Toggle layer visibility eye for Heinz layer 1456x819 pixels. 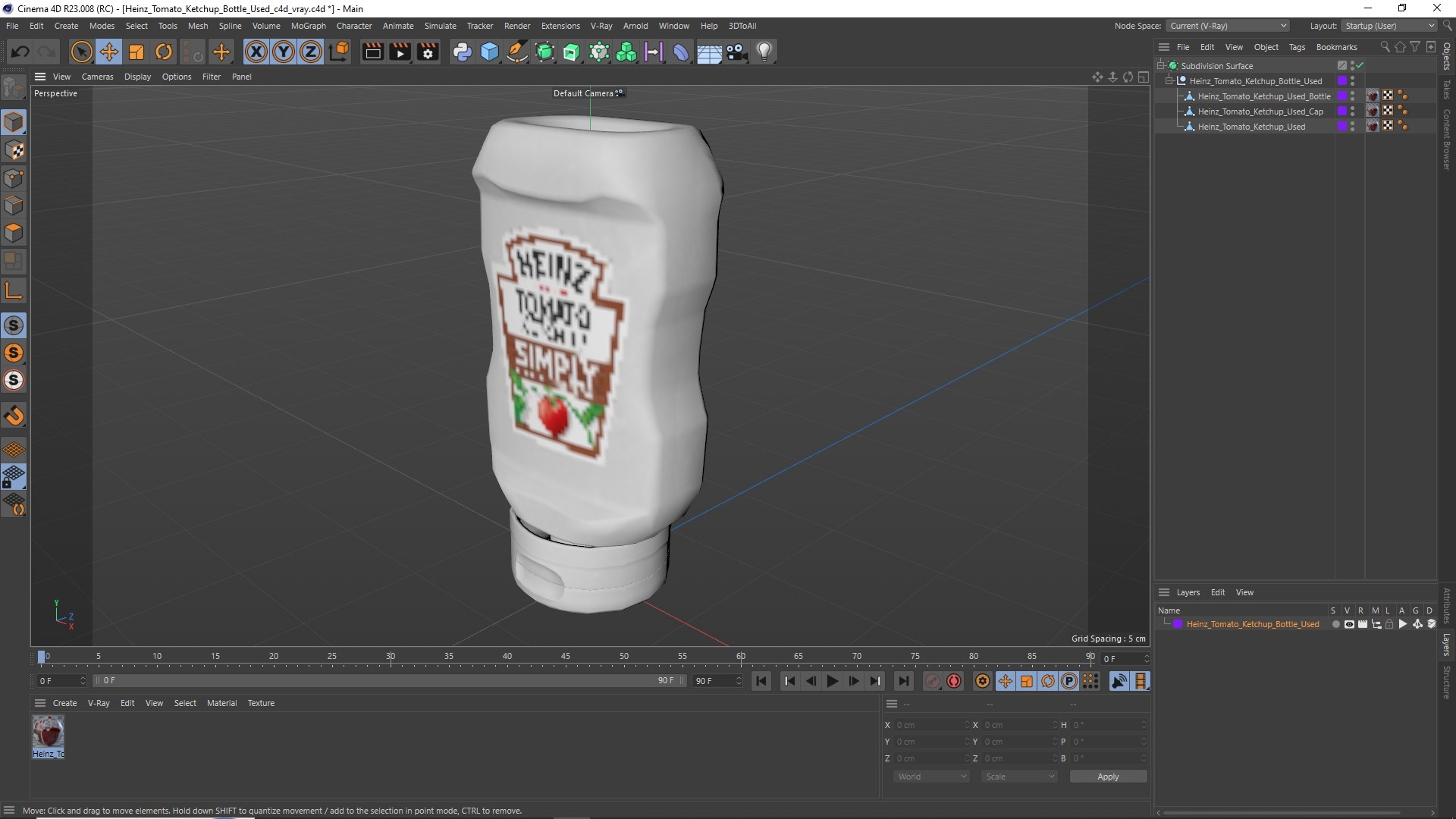pos(1349,625)
